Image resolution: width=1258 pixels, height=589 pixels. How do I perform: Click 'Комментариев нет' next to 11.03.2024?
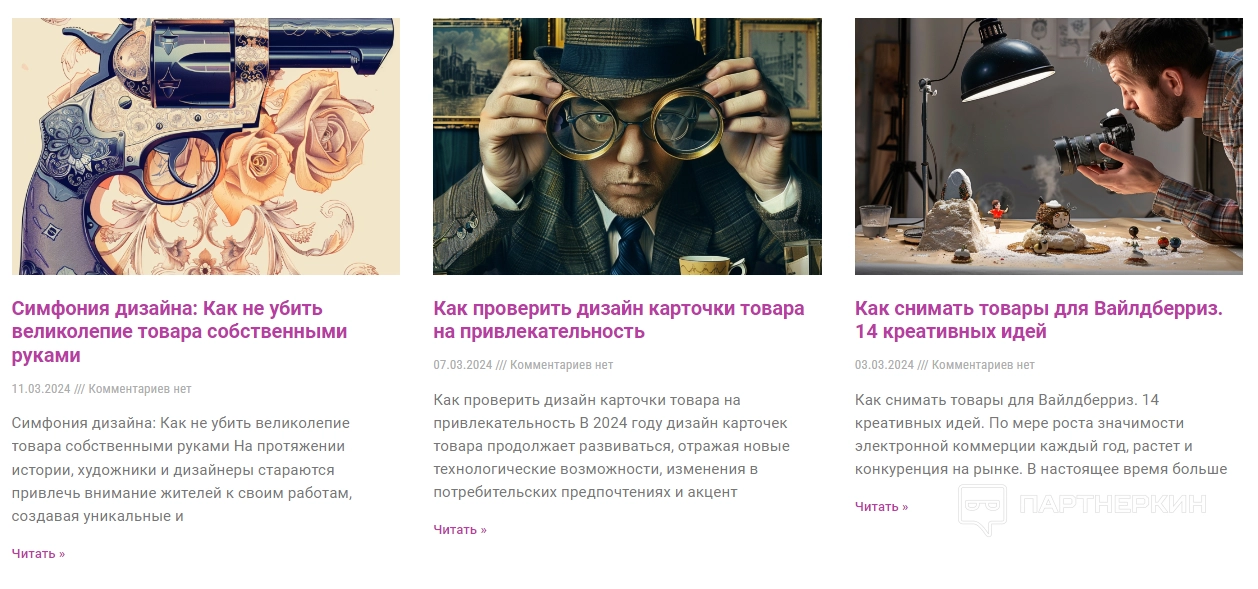pyautogui.click(x=140, y=388)
